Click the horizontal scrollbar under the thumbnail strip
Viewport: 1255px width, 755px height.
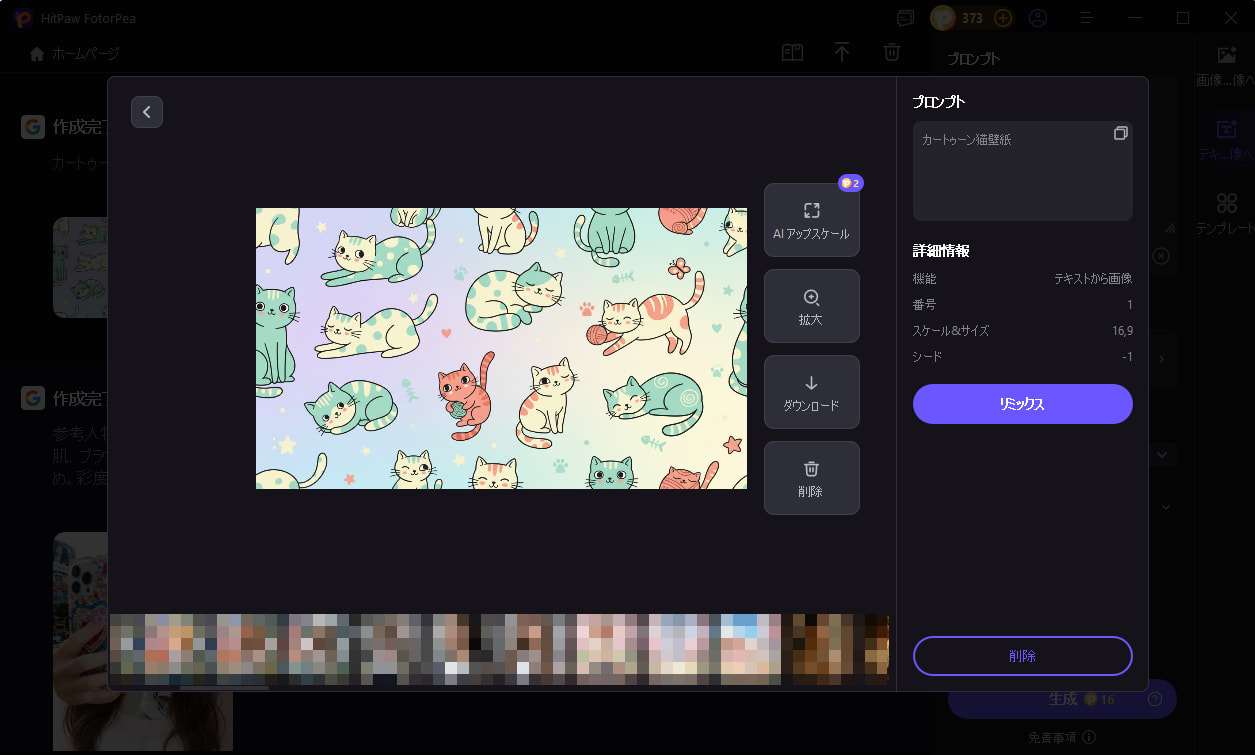(x=224, y=688)
